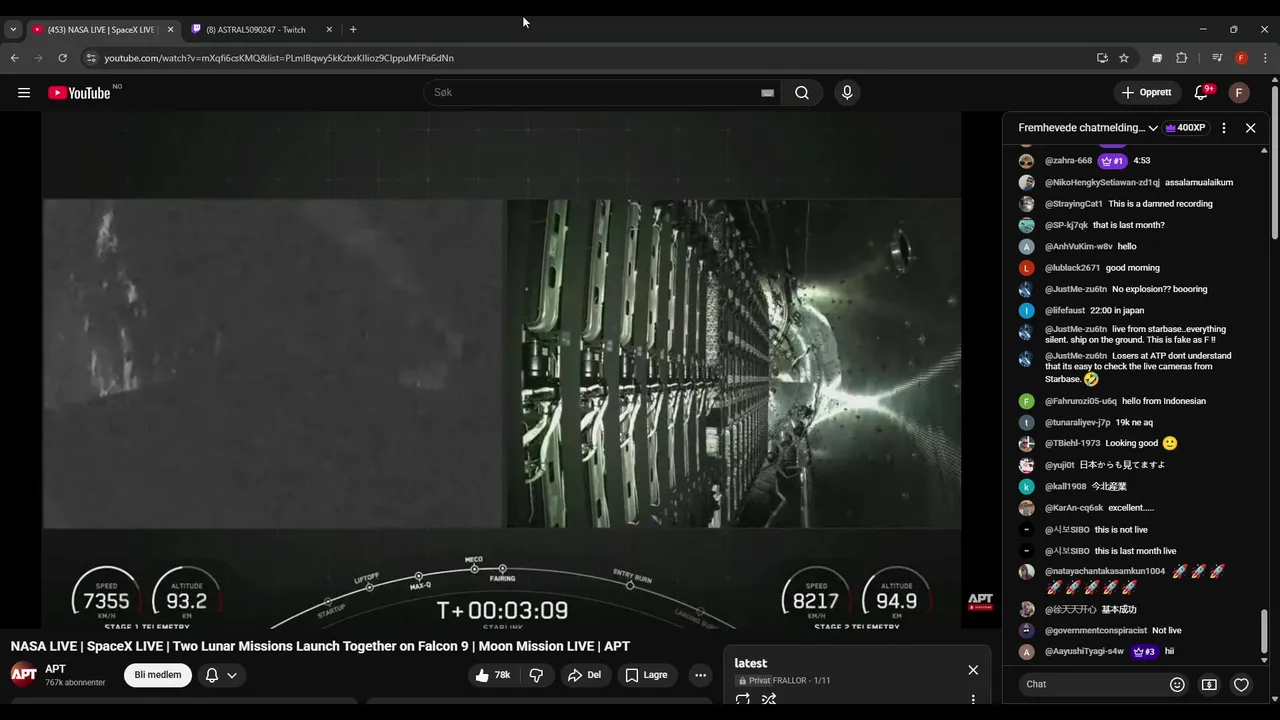Viewport: 1280px width, 720px height.
Task: Click the 'latest' playlist title
Action: click(751, 664)
